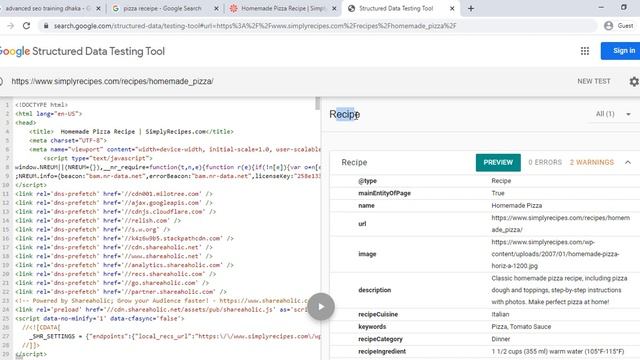Click the recipeIngredient property label
The image size is (640, 360).
382,351
